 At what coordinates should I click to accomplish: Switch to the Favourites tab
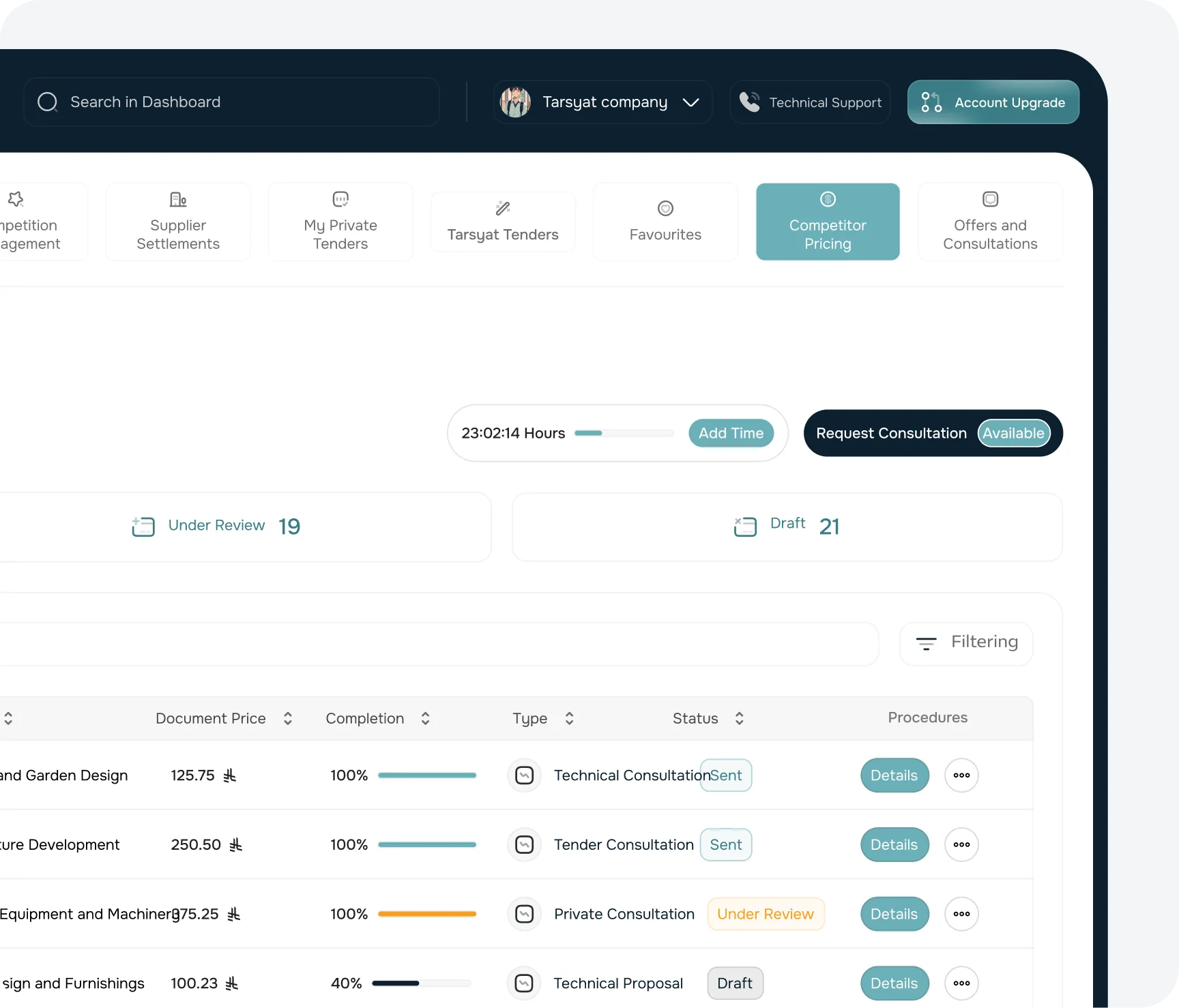coord(665,222)
